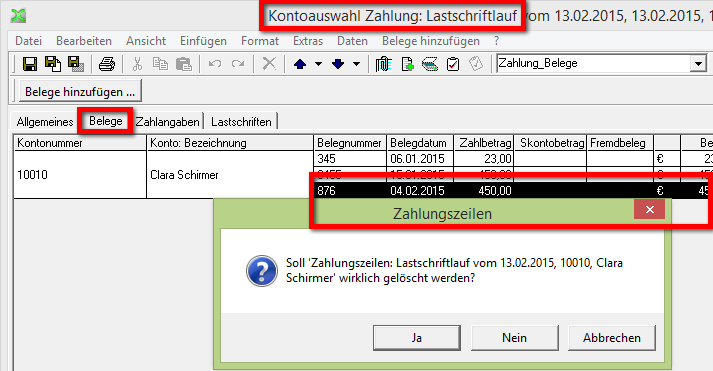
Task: Open the Extras menu
Action: coord(308,41)
